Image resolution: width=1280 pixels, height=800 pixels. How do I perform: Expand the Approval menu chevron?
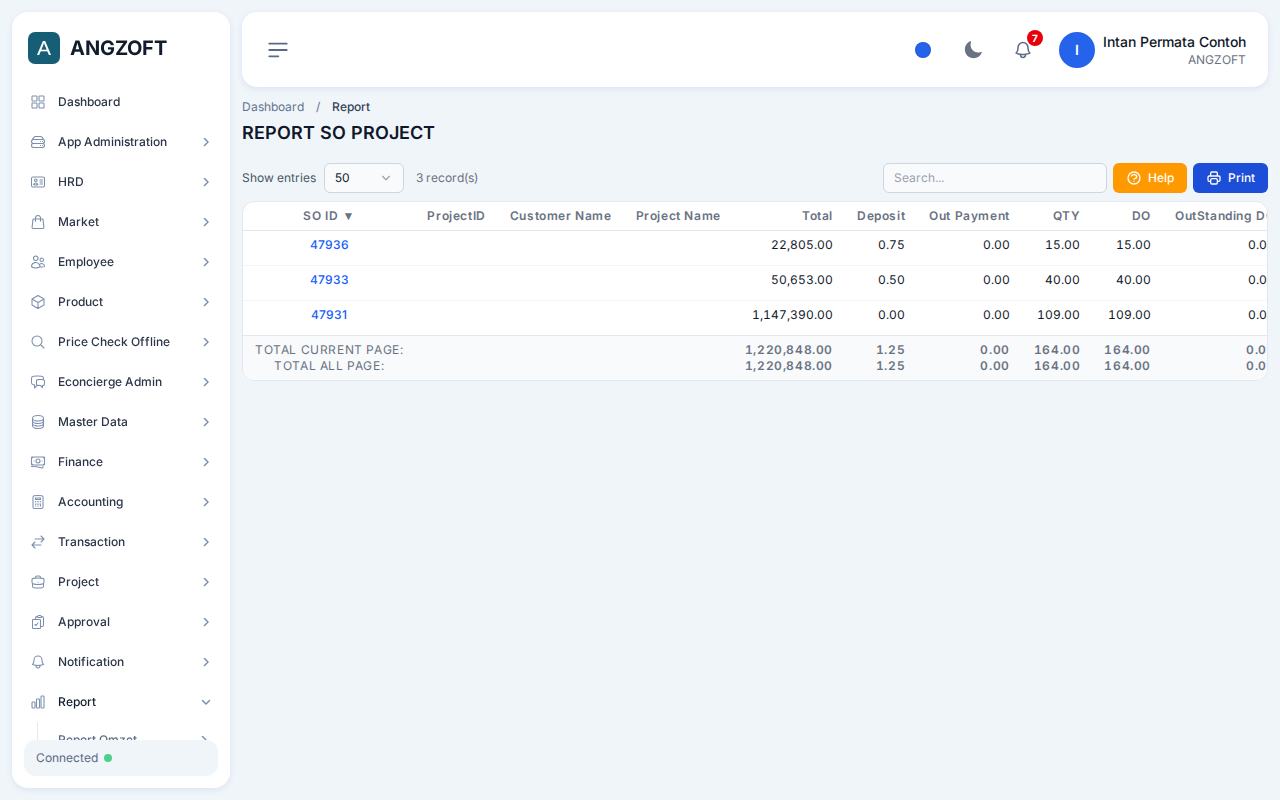point(206,622)
